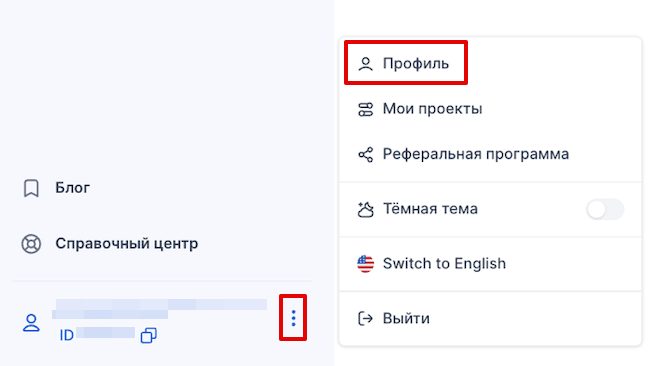Open the Блог sidebar link

(72, 188)
